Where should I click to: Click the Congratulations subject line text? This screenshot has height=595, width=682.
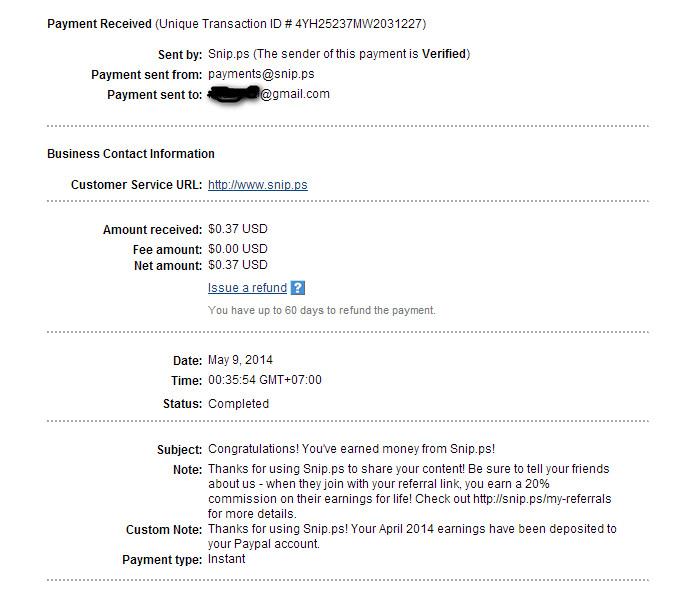click(x=351, y=450)
